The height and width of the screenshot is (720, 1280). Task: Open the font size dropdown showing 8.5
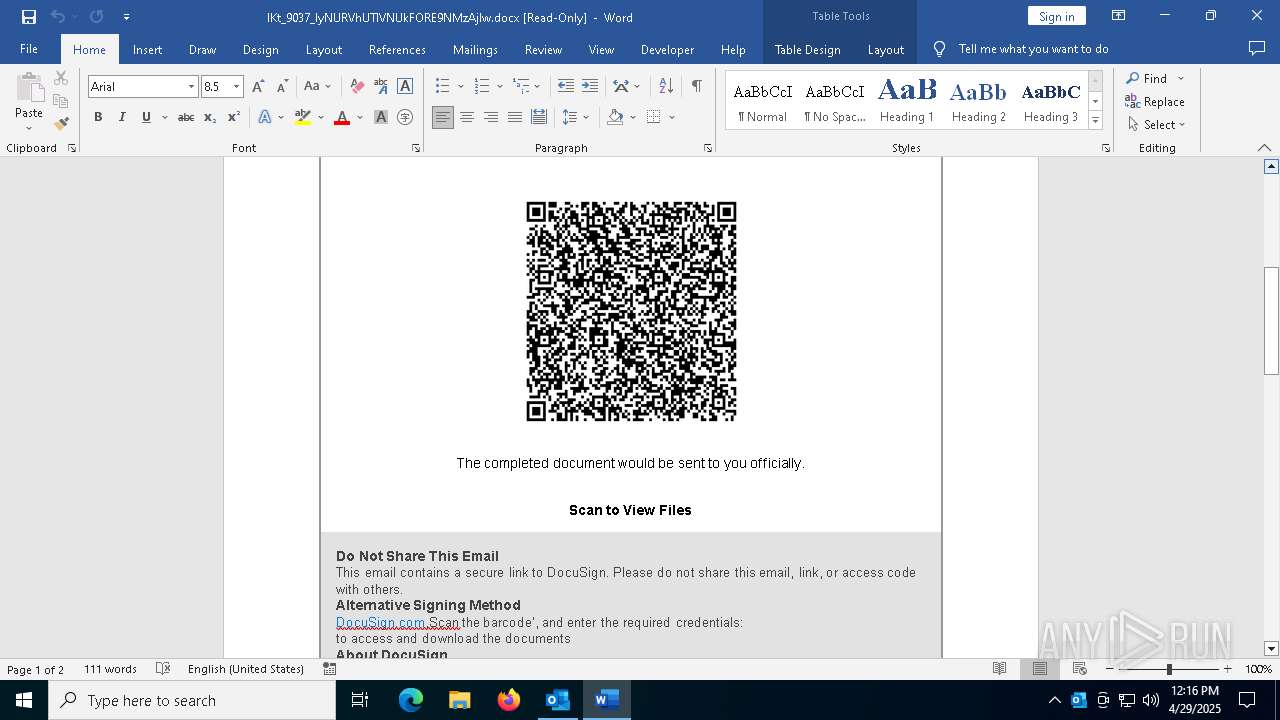[237, 87]
